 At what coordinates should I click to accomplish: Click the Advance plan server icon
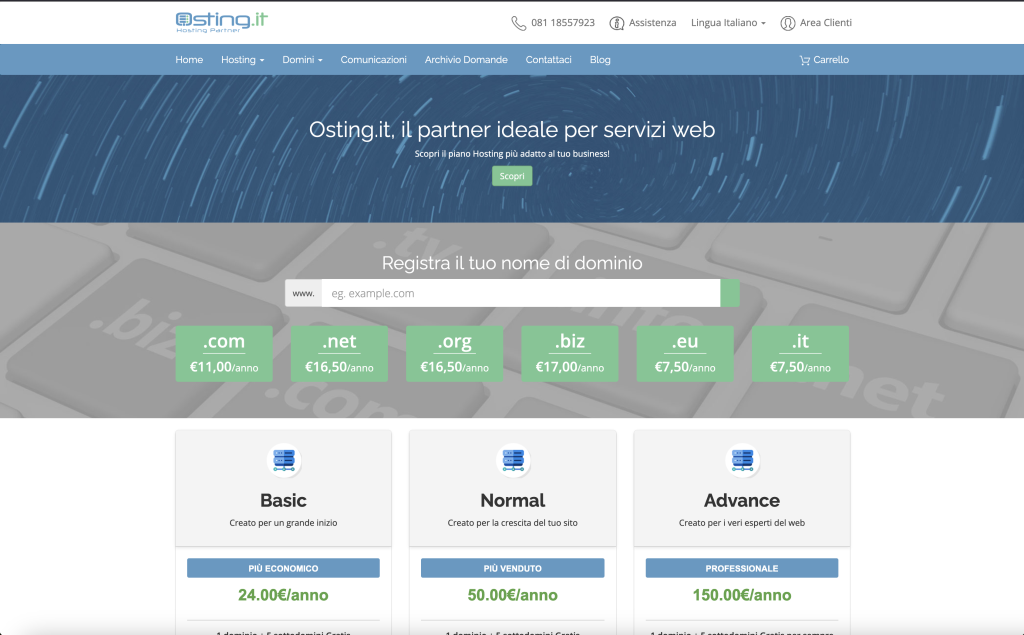pos(741,460)
